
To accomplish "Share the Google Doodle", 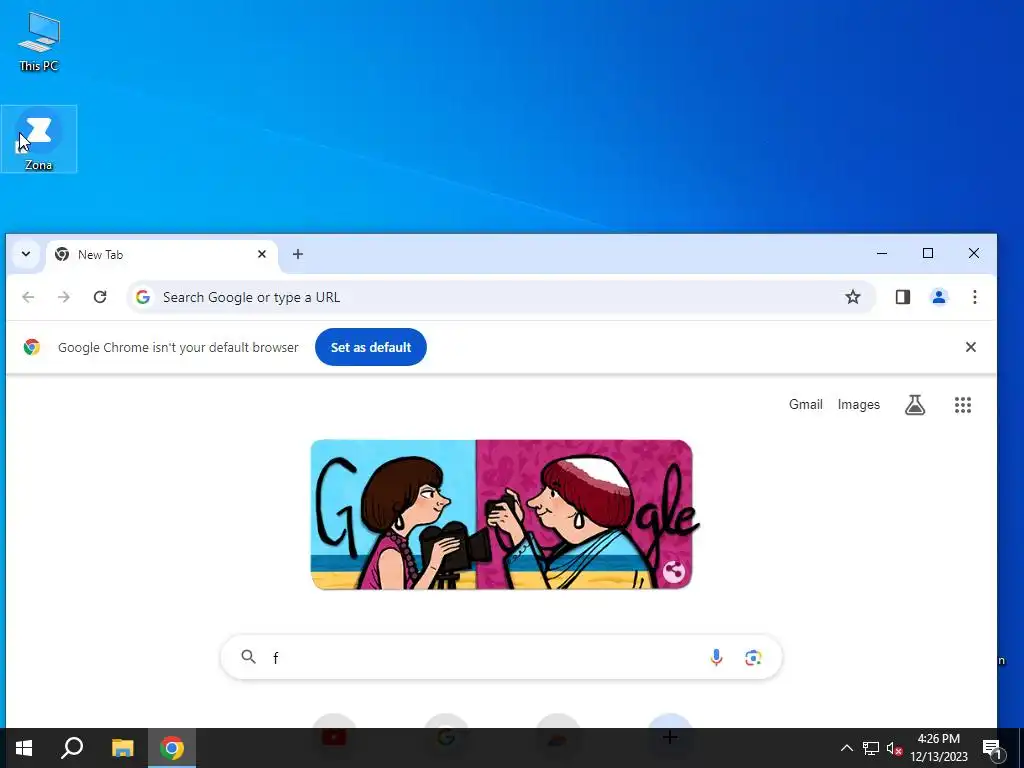I will pyautogui.click(x=673, y=572).
